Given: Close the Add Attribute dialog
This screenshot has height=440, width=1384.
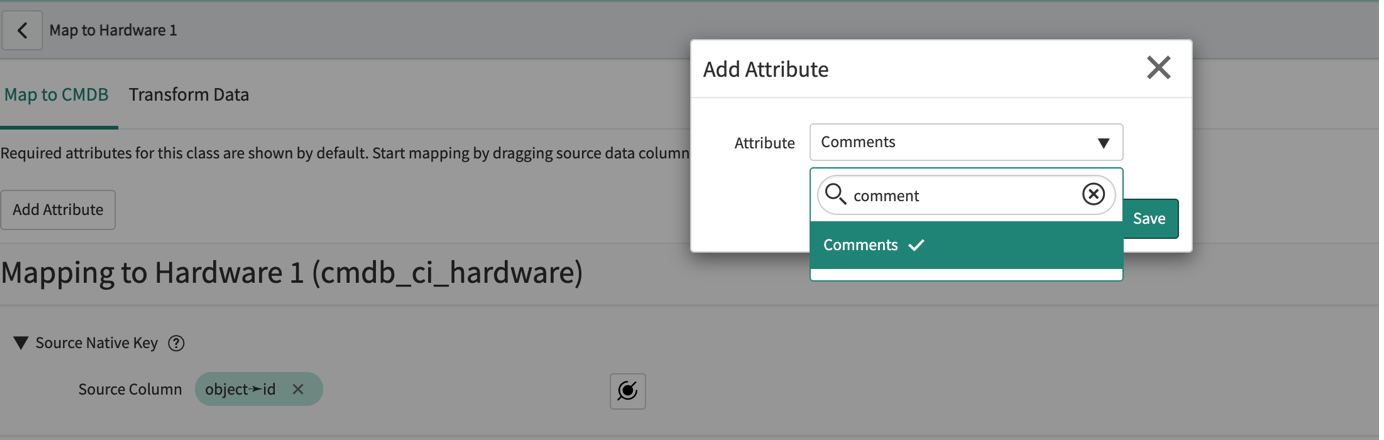Looking at the screenshot, I should [1158, 68].
